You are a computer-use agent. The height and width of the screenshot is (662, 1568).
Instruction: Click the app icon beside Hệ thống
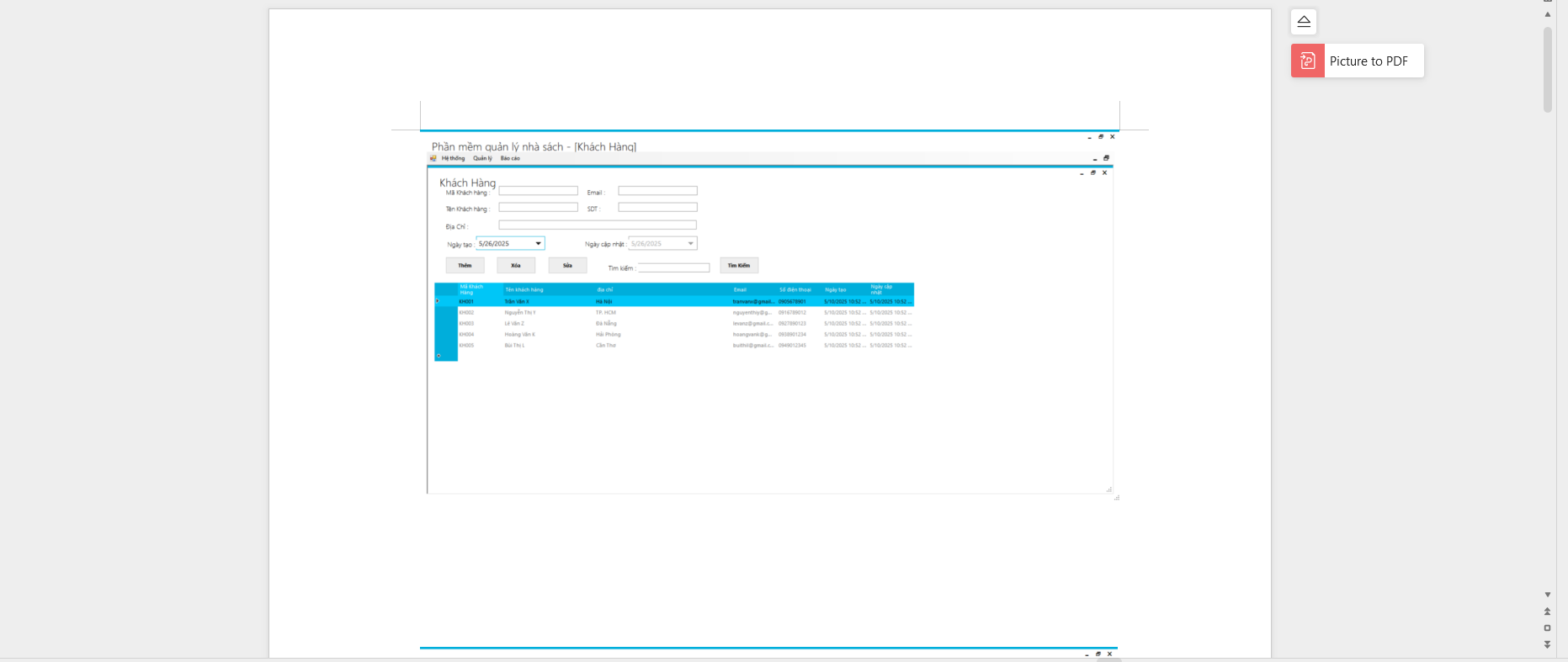click(x=433, y=158)
